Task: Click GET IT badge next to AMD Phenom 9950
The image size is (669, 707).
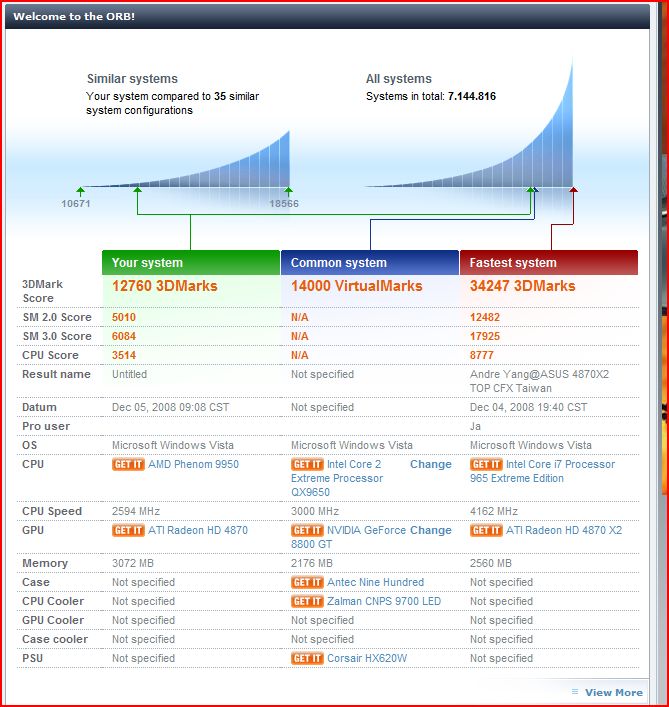Action: click(x=128, y=464)
